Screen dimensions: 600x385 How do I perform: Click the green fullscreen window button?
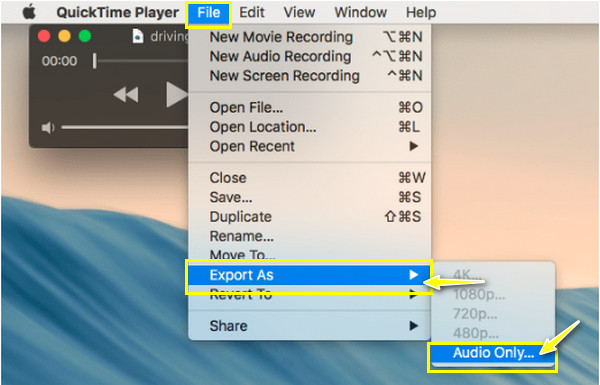(x=85, y=36)
